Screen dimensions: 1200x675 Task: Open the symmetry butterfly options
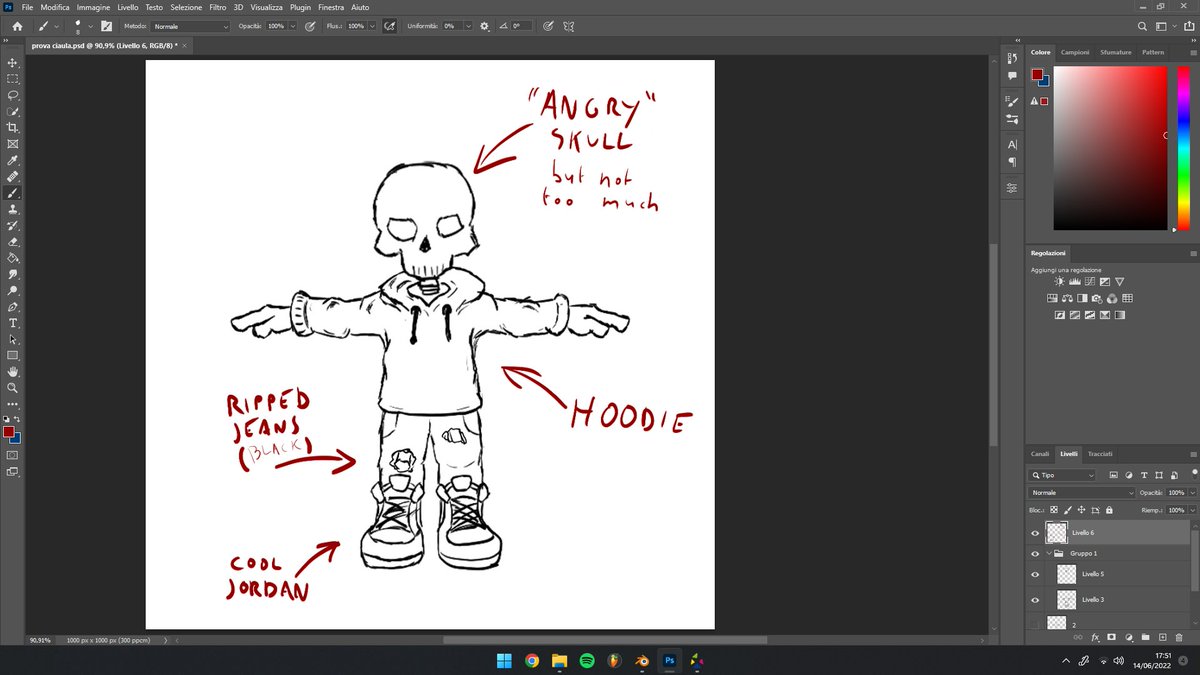569,26
